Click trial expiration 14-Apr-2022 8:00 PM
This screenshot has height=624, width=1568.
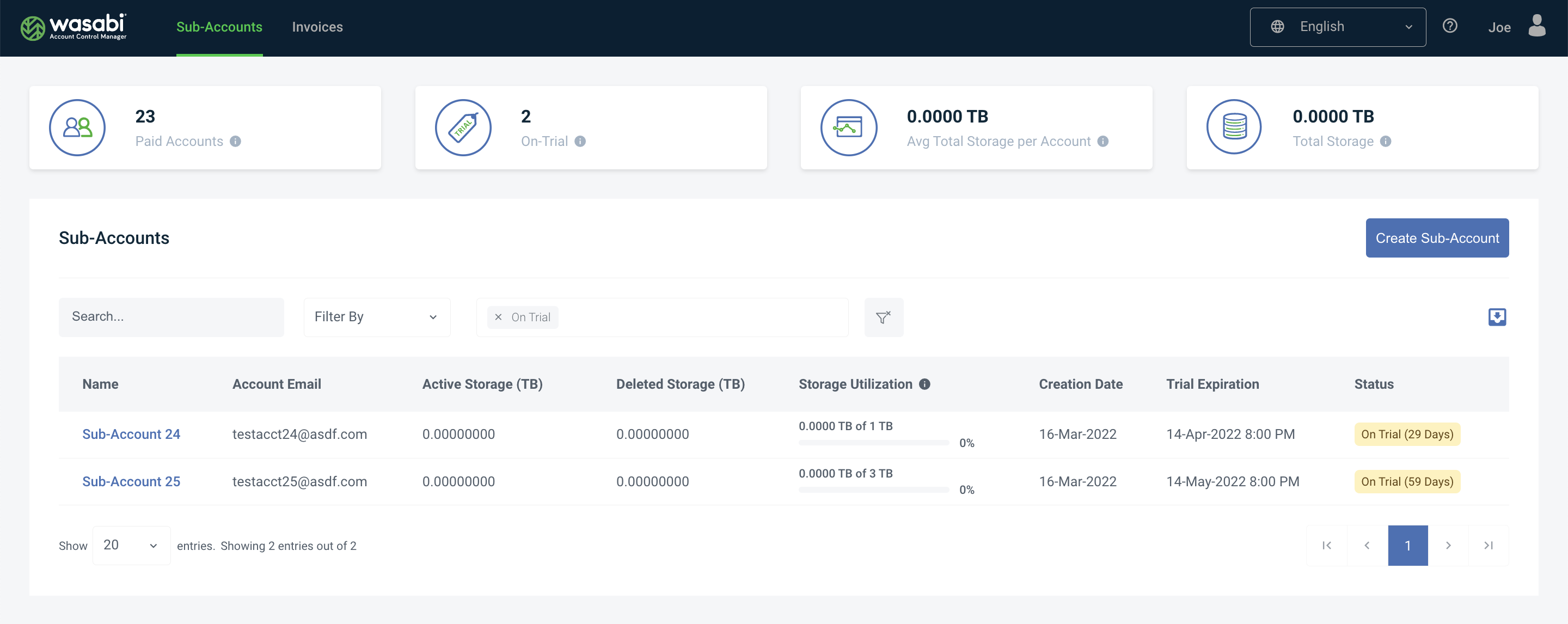(x=1231, y=434)
